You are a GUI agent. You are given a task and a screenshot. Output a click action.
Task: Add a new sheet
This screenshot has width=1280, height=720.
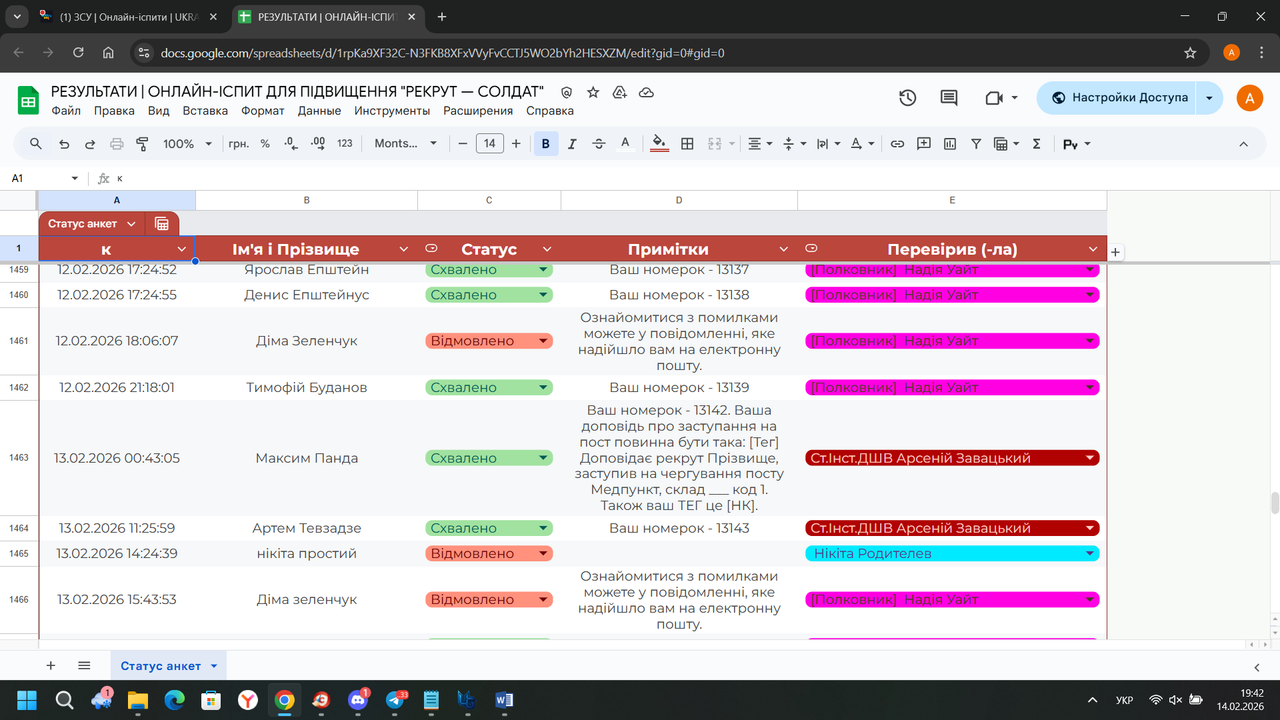51,665
